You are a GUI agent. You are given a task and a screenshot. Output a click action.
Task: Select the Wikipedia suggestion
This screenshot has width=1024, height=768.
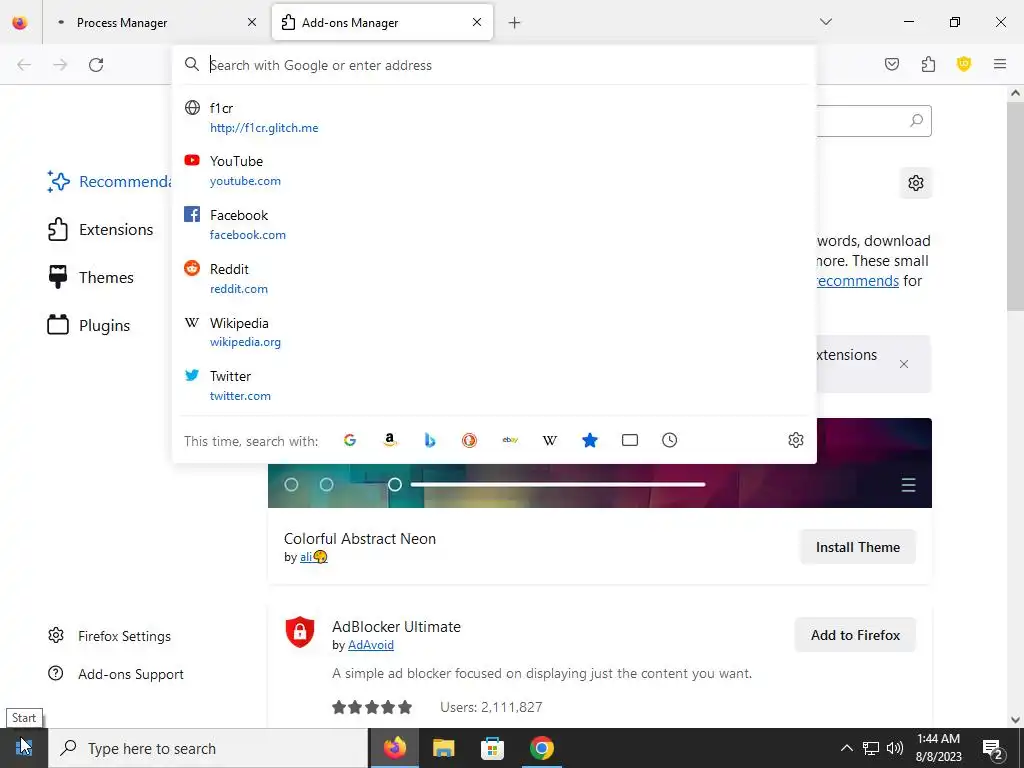(x=494, y=332)
